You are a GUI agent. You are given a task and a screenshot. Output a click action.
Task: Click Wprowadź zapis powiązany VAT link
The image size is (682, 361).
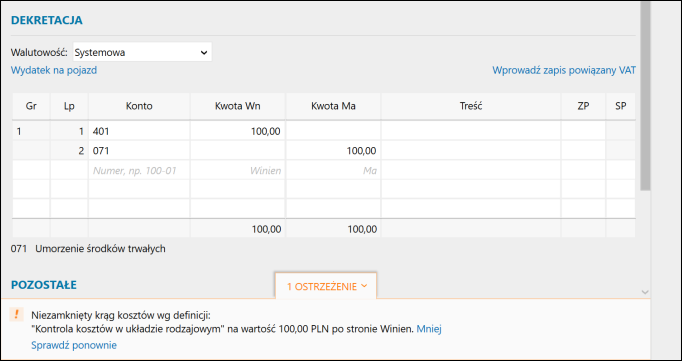pyautogui.click(x=564, y=70)
